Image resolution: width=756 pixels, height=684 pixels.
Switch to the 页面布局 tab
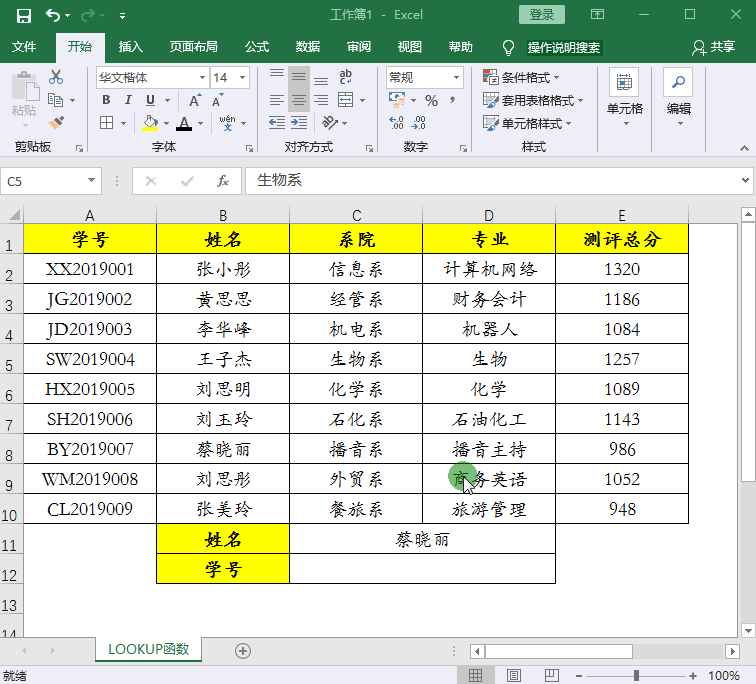(x=193, y=47)
